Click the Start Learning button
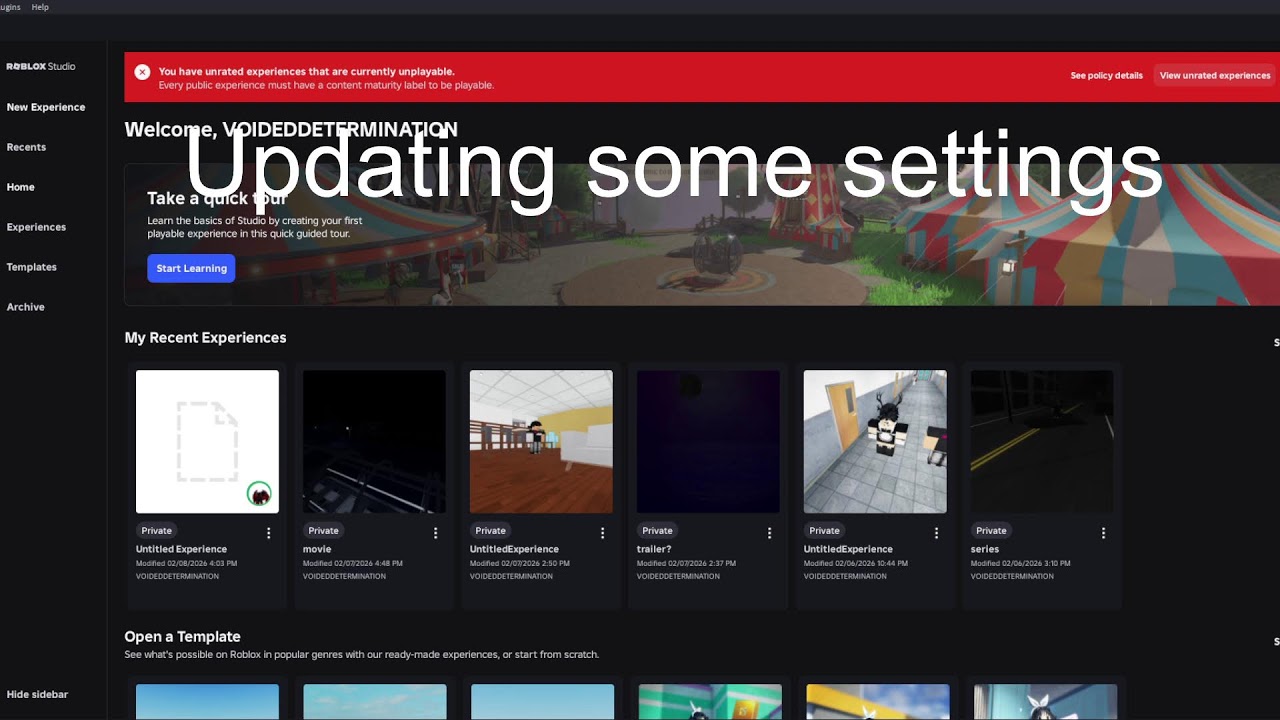Screen dimensions: 1280x720 (x=191, y=268)
